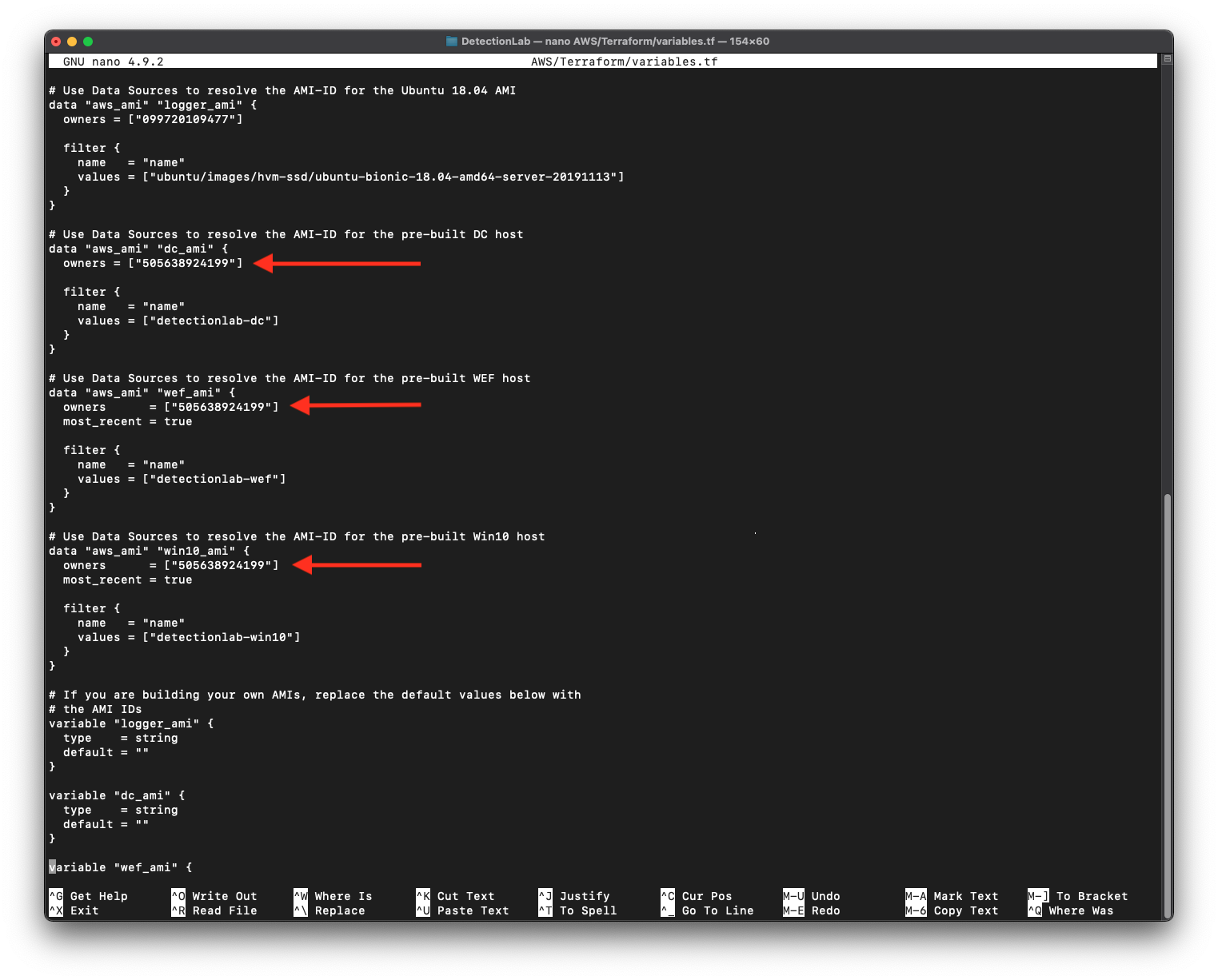
Task: Select the ^O Write Out shortcut
Action: point(214,896)
